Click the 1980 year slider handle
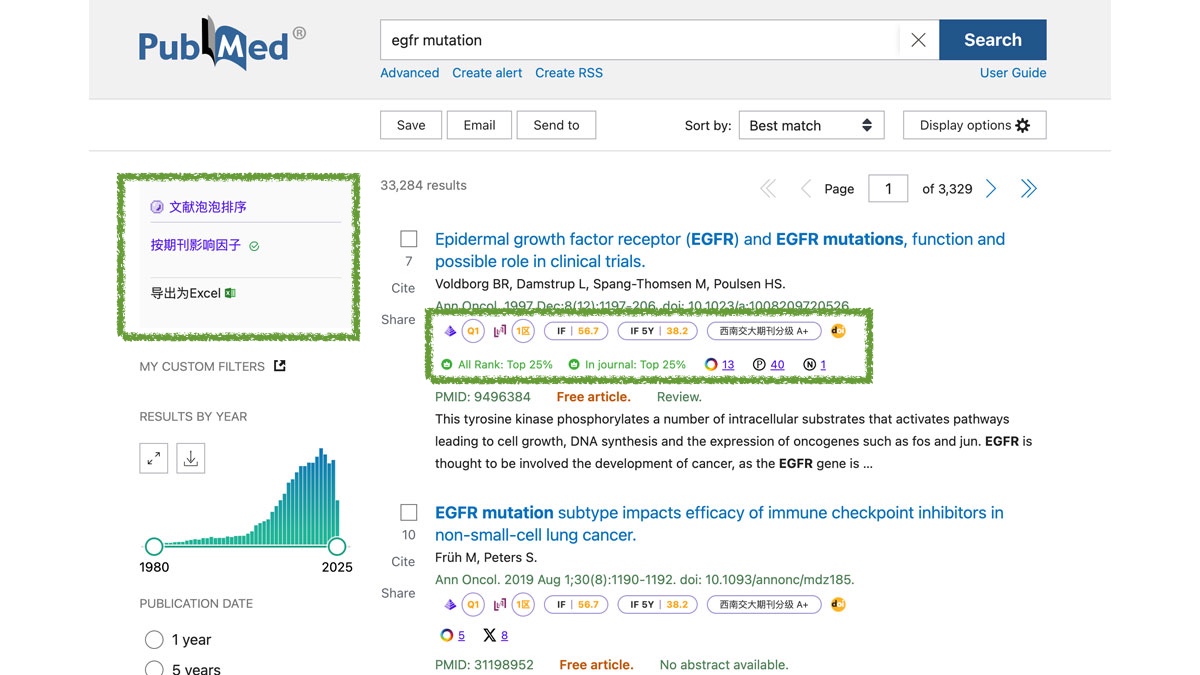The height and width of the screenshot is (675, 1200). [154, 546]
